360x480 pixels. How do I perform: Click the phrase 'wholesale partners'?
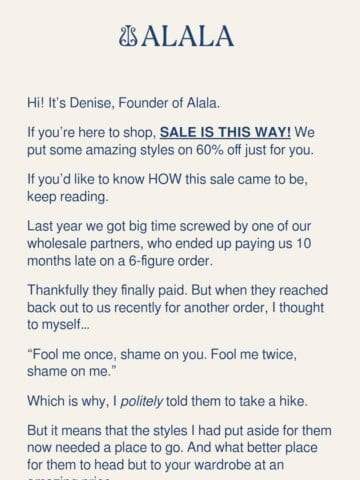point(85,243)
